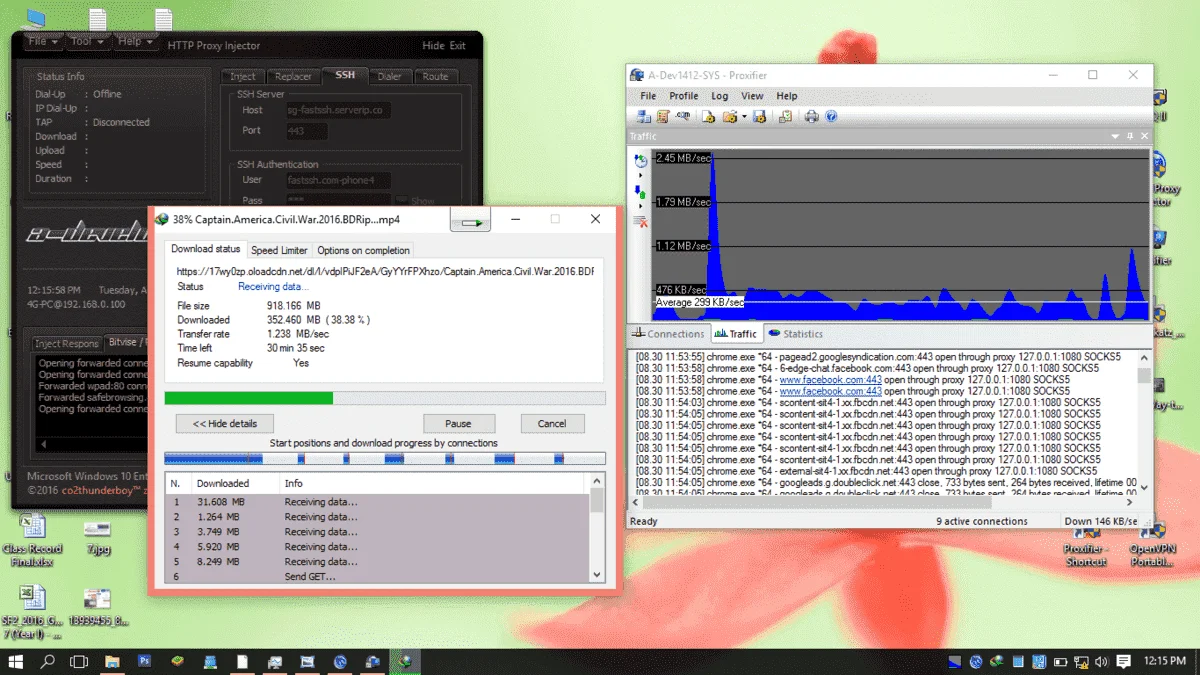Viewport: 1200px width, 675px height.
Task: Pause the Captain America download
Action: point(458,423)
